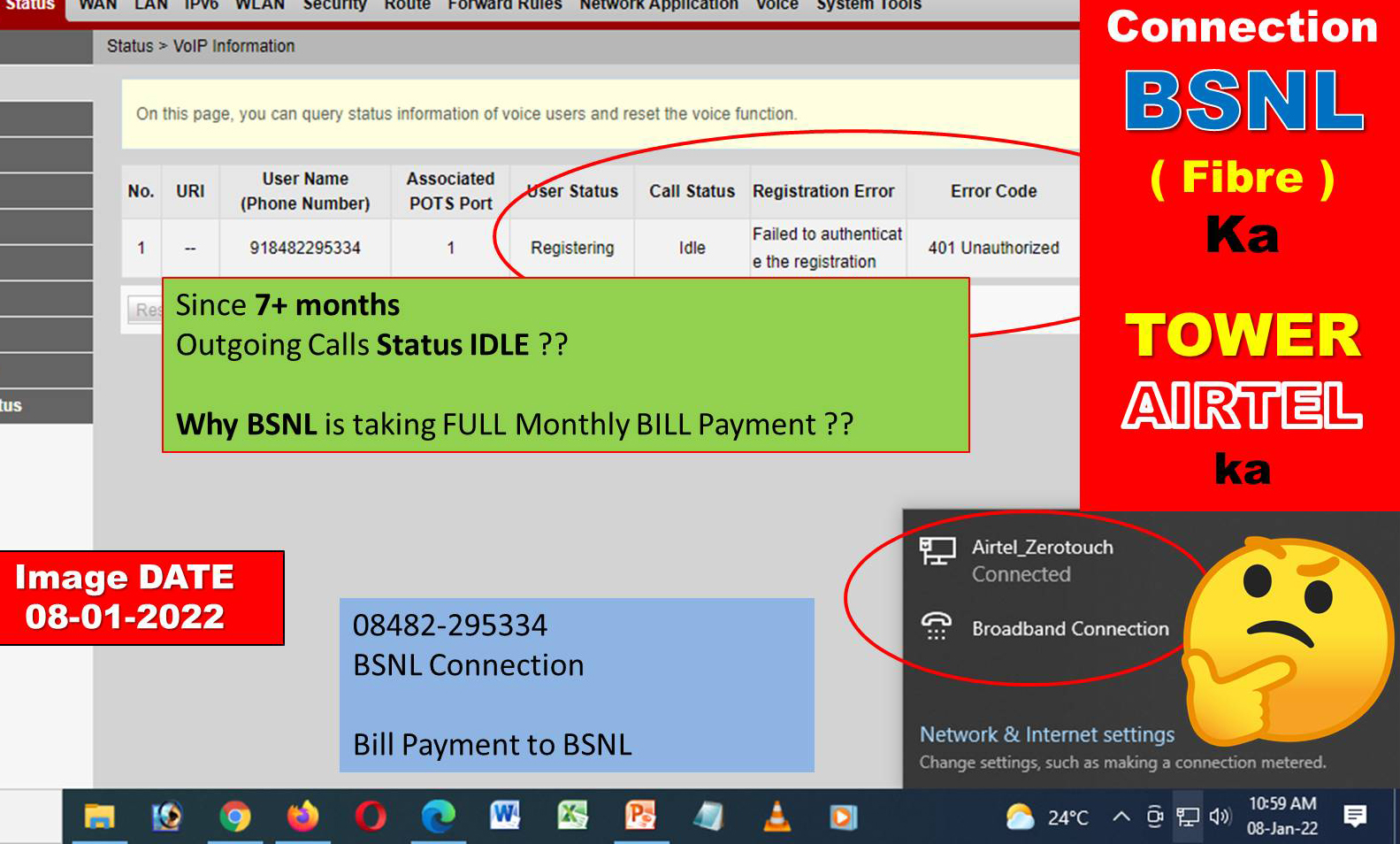Click the 'Idle' call status cell

pos(692,248)
